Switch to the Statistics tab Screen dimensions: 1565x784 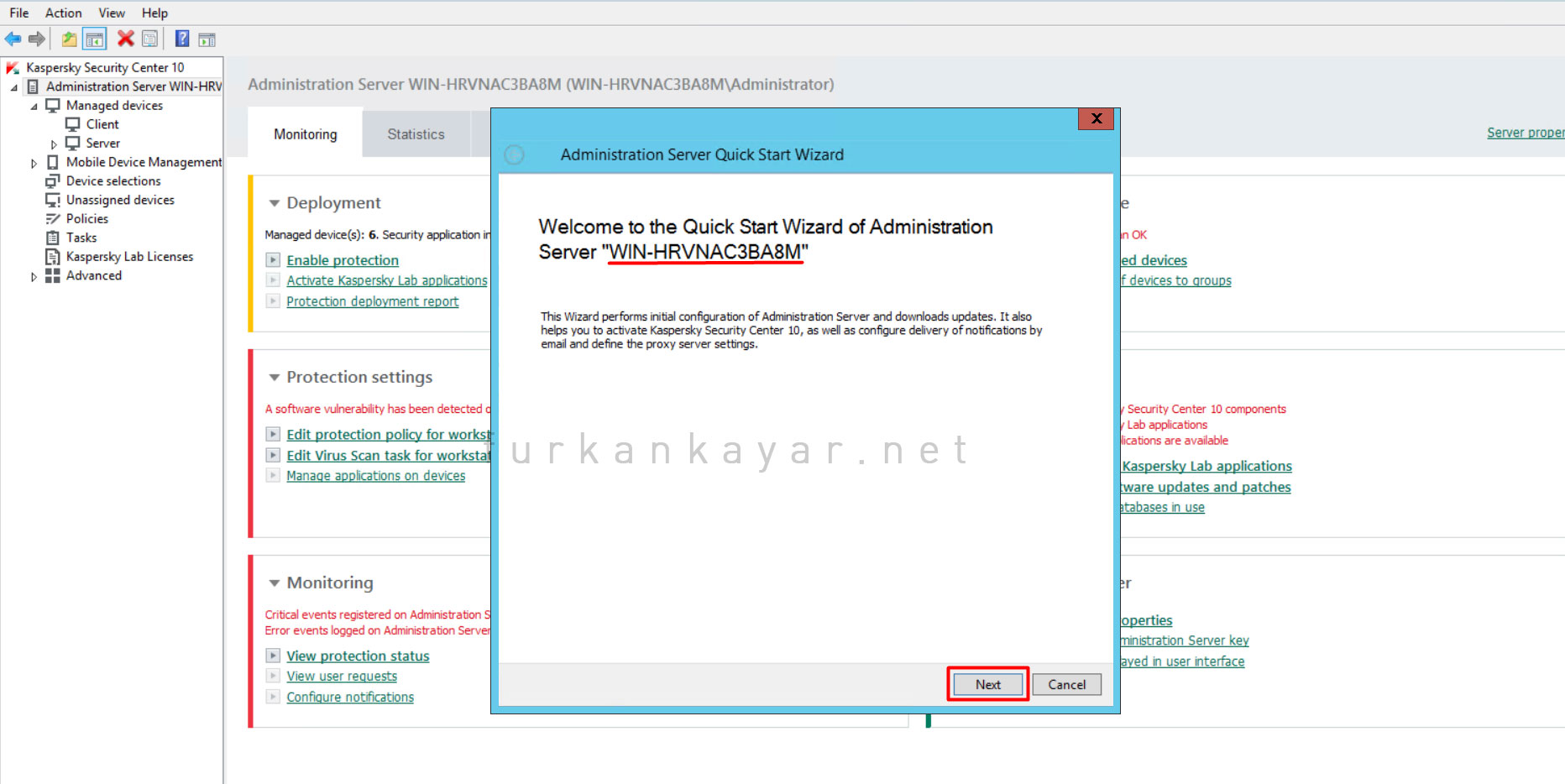click(416, 133)
